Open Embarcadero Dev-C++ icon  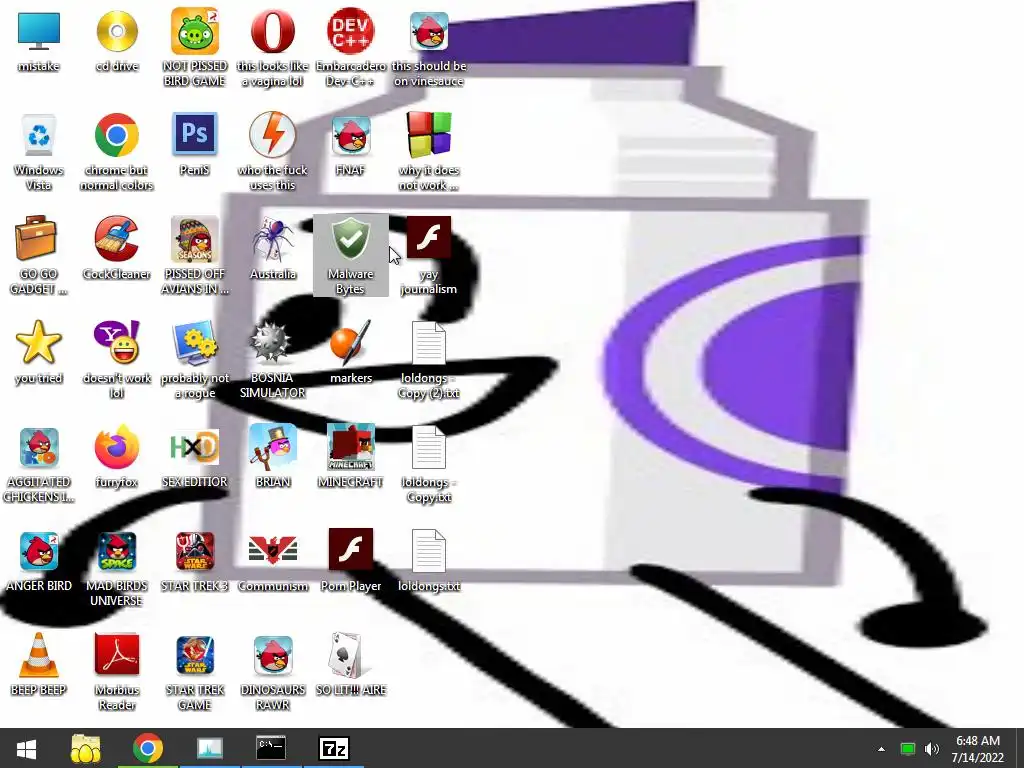(x=351, y=31)
